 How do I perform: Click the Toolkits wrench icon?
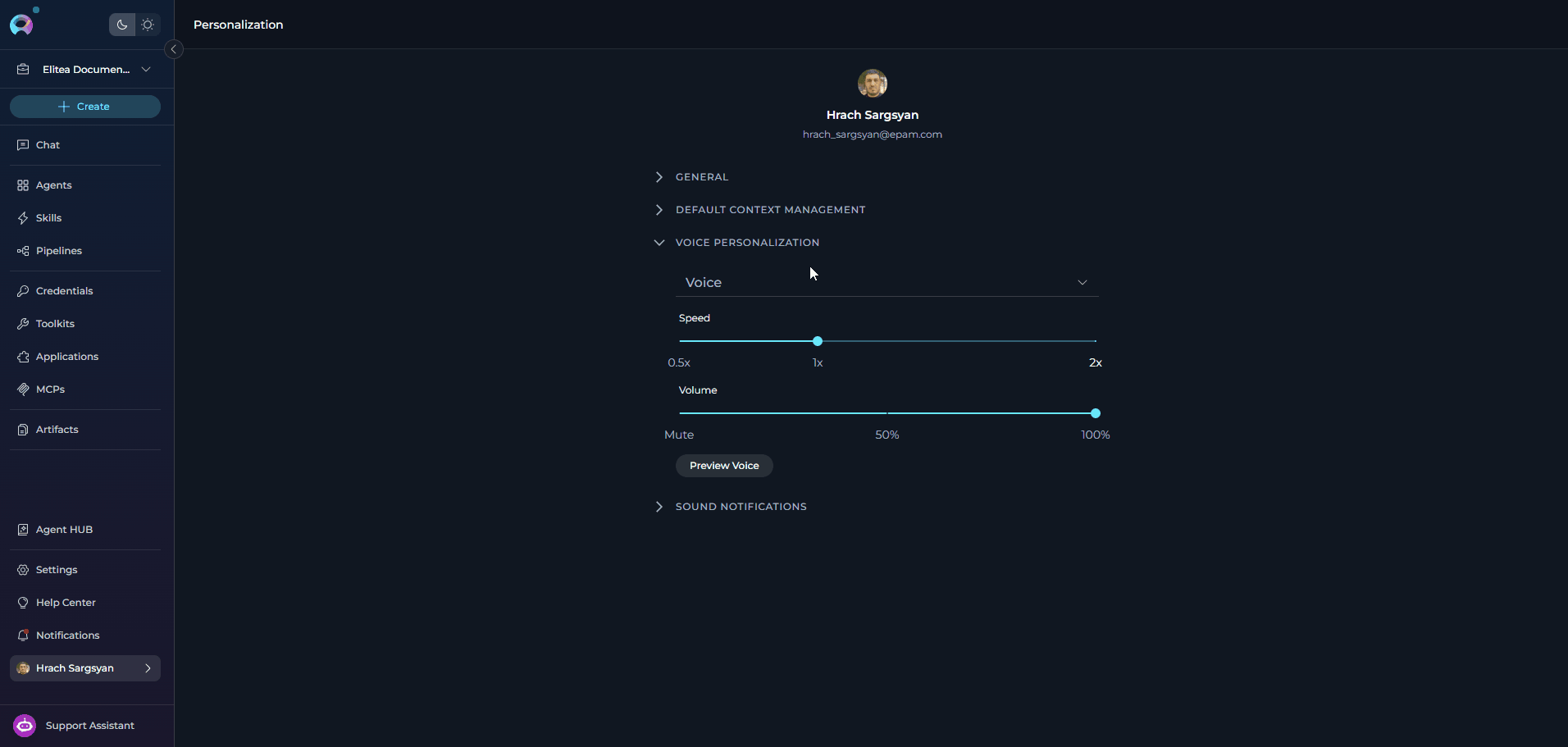pyautogui.click(x=23, y=324)
